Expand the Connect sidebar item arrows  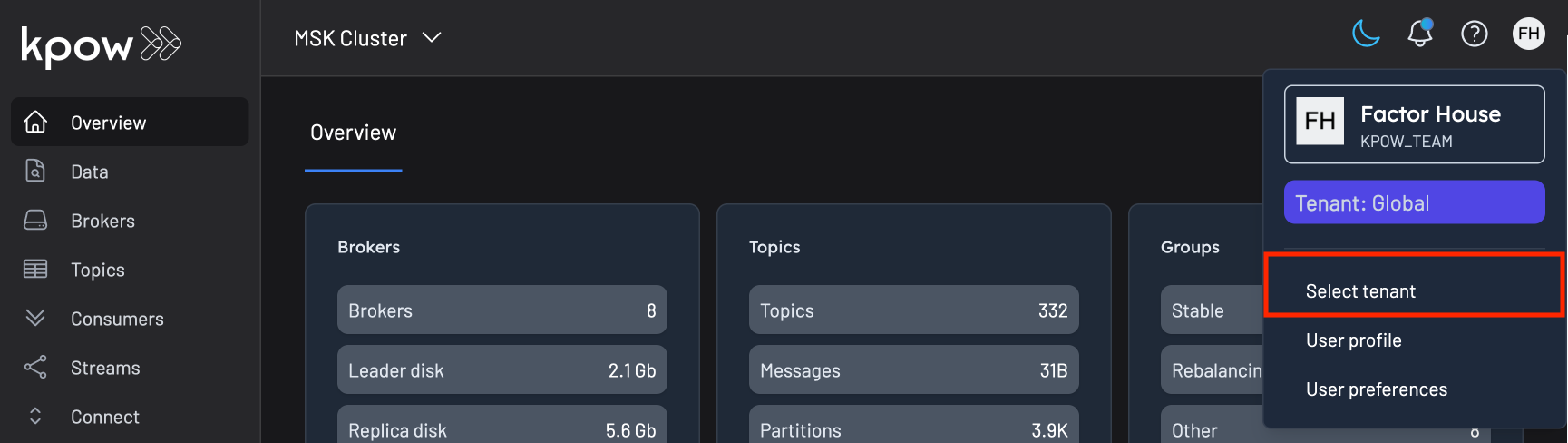coord(35,417)
